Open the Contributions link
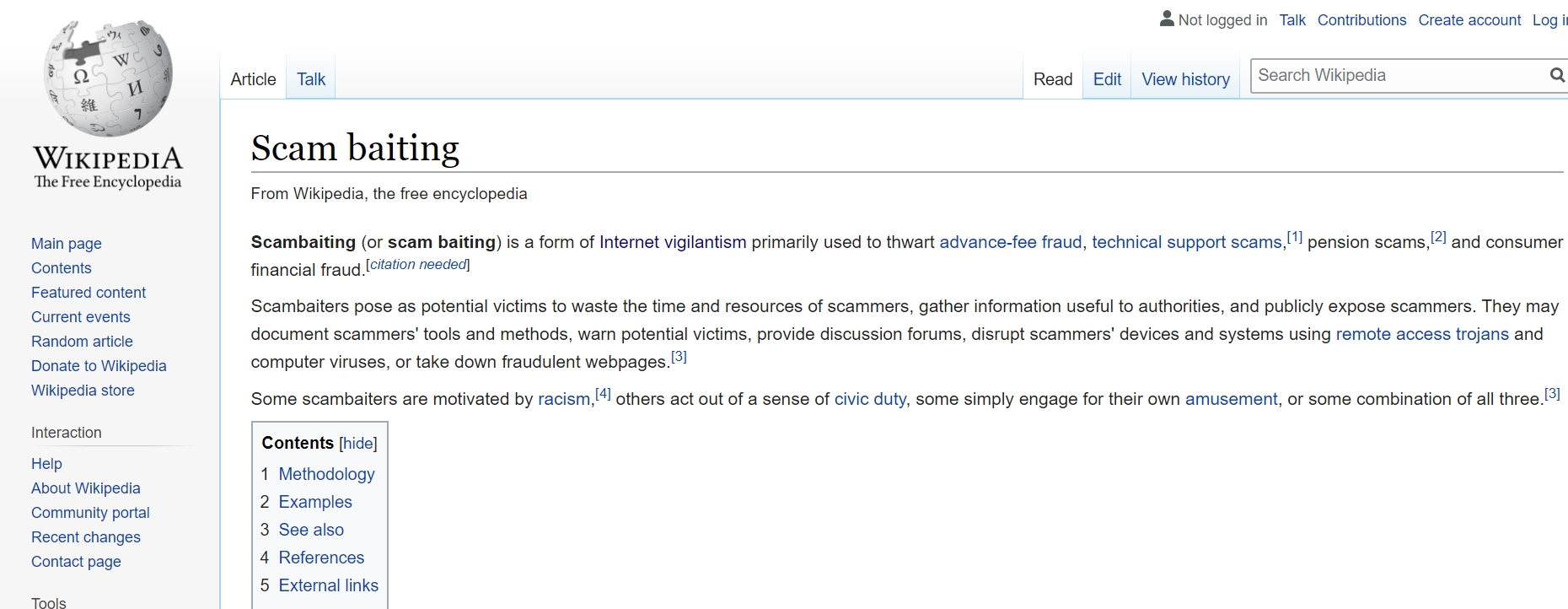 [1361, 20]
